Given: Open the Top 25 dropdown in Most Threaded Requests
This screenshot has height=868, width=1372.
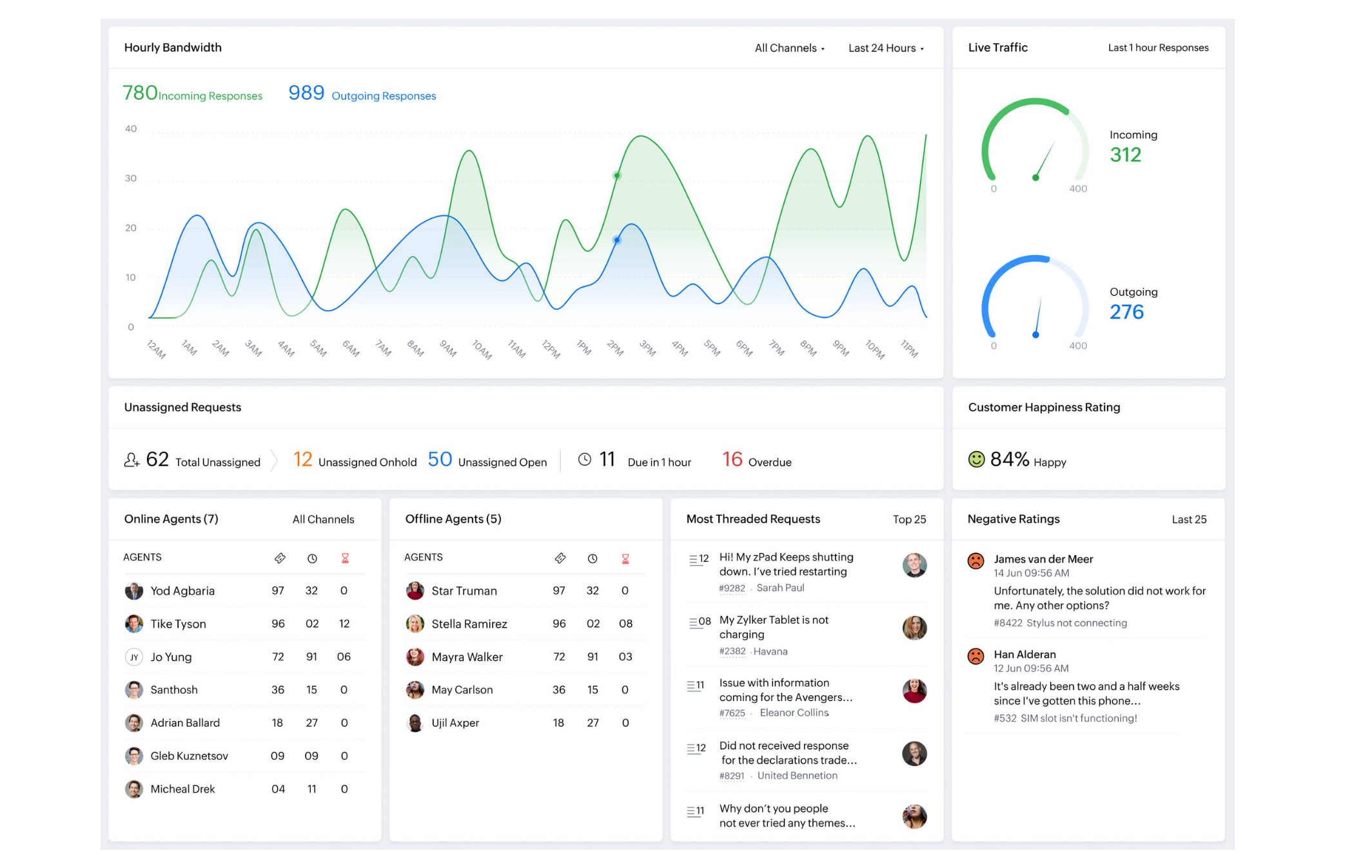Looking at the screenshot, I should (910, 519).
